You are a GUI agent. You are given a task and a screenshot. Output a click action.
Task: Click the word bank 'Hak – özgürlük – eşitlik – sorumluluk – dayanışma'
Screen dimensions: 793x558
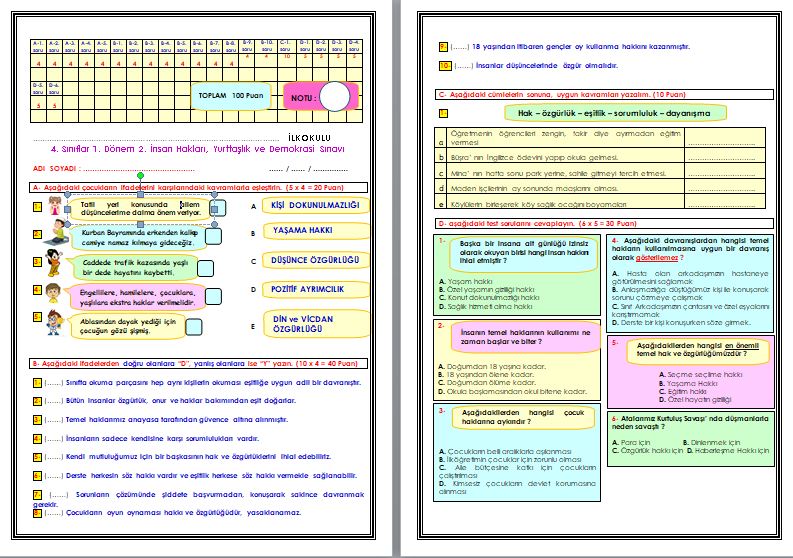614,113
